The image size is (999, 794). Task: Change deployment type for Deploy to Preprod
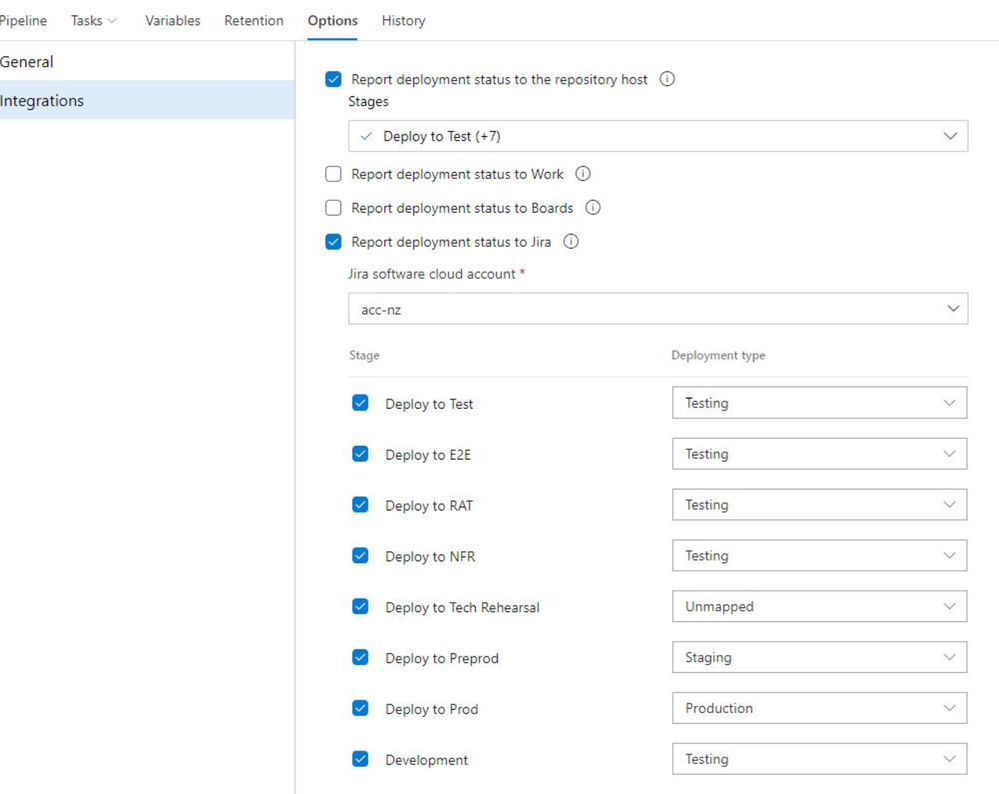[x=818, y=658]
